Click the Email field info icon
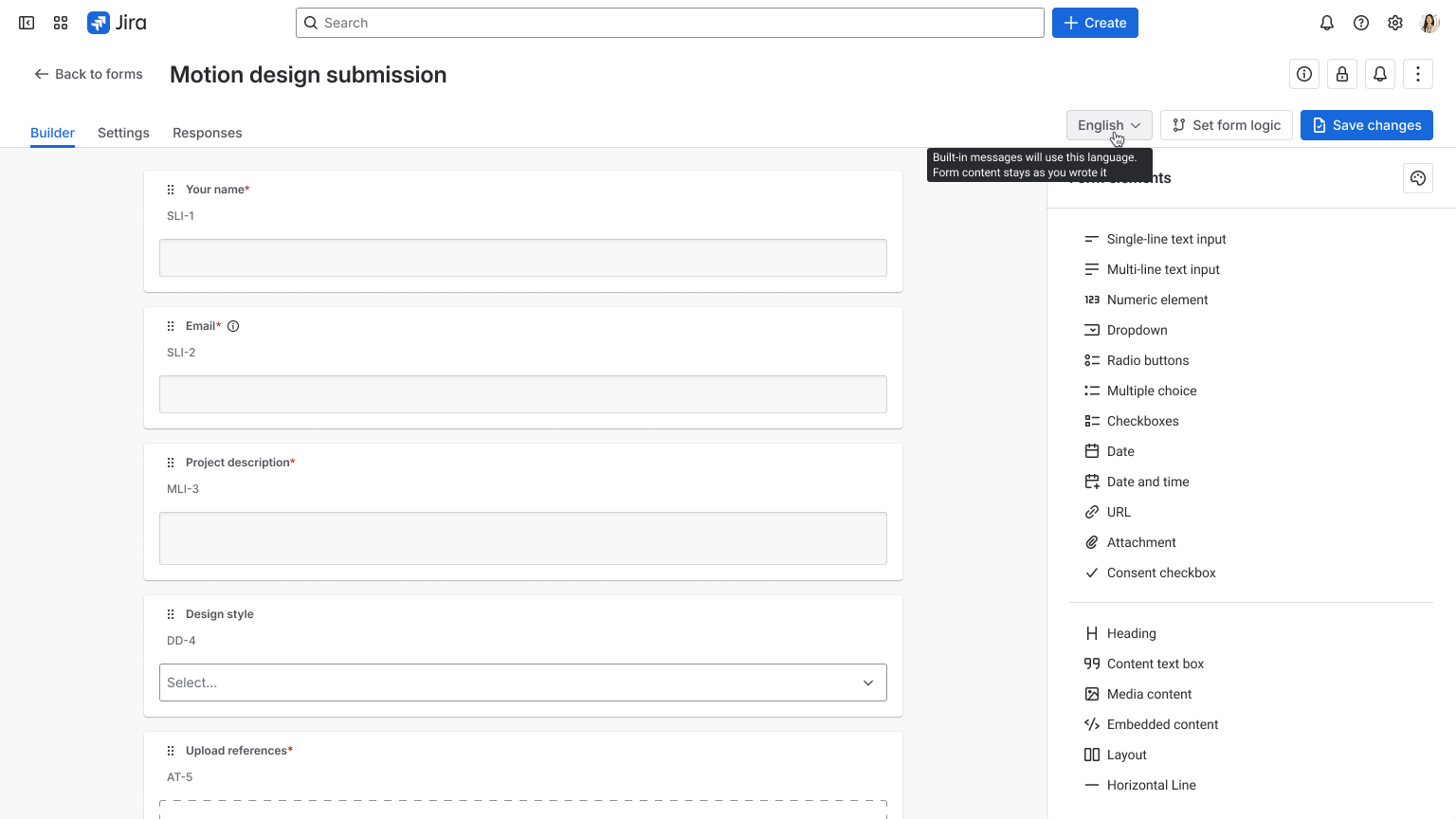Screen dimensions: 1456x819 pyautogui.click(x=233, y=326)
